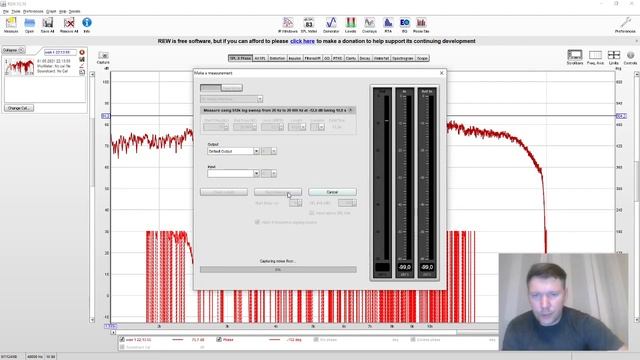Click Cancel in Make a measurement dialog
Screen dimensions: 640x360
(x=332, y=192)
